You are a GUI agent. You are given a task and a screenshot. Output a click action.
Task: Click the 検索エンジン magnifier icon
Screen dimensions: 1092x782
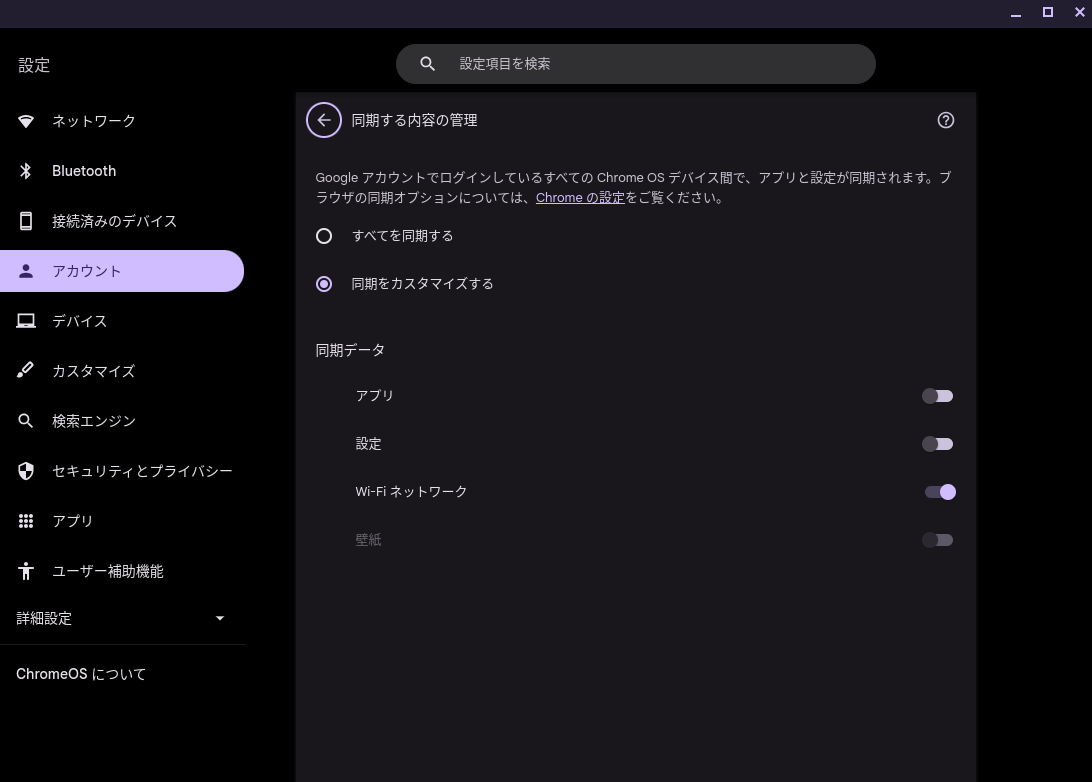point(26,420)
